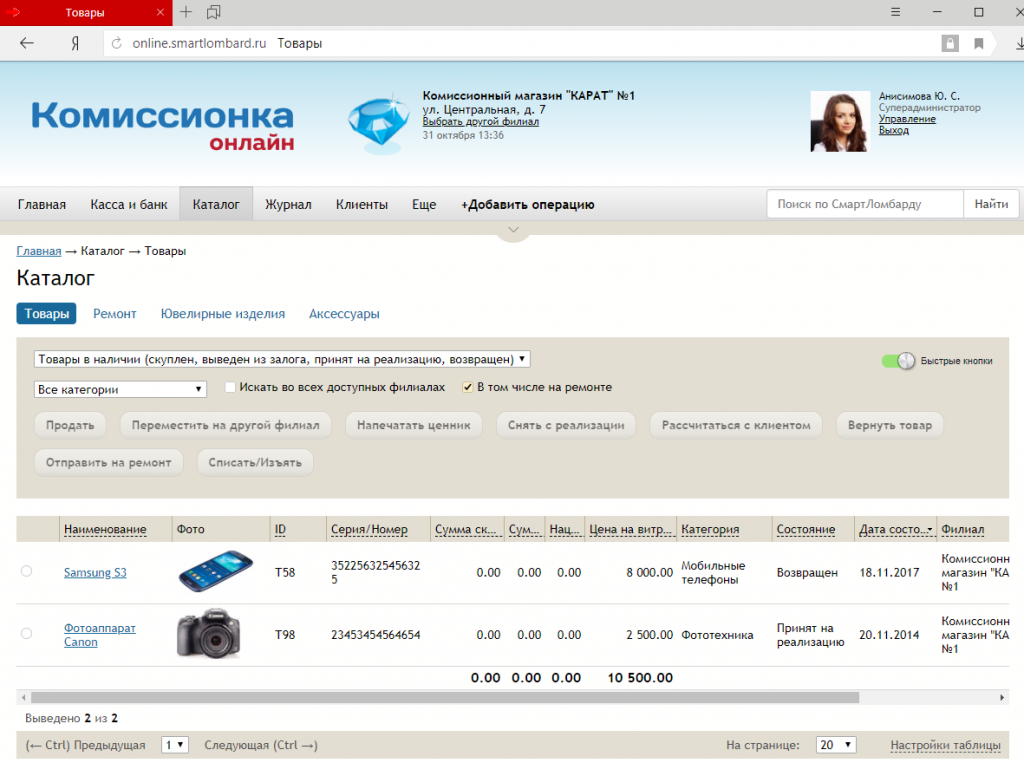Sort by the Состояние column header
Viewport: 1024px width, 763px height.
pos(806,529)
